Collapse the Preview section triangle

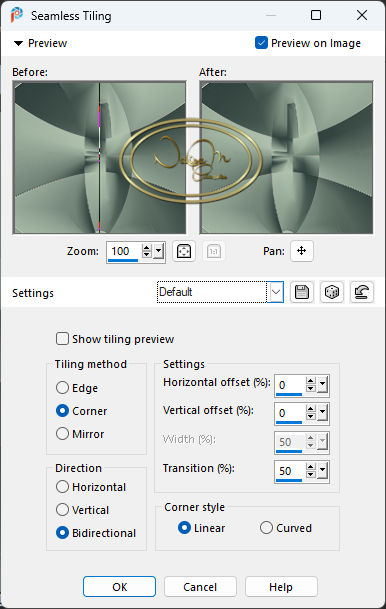click(18, 43)
